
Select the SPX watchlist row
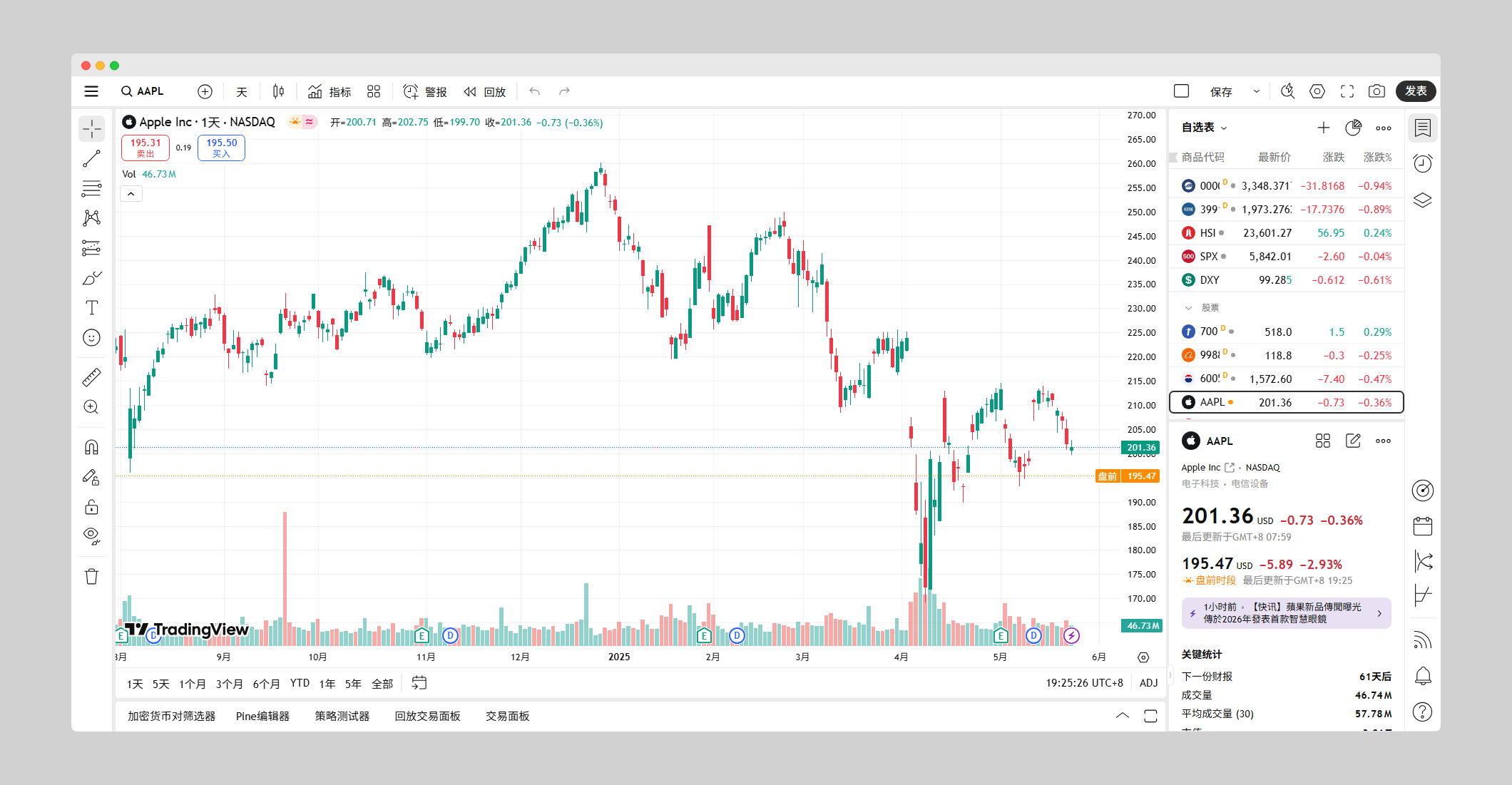click(x=1287, y=257)
